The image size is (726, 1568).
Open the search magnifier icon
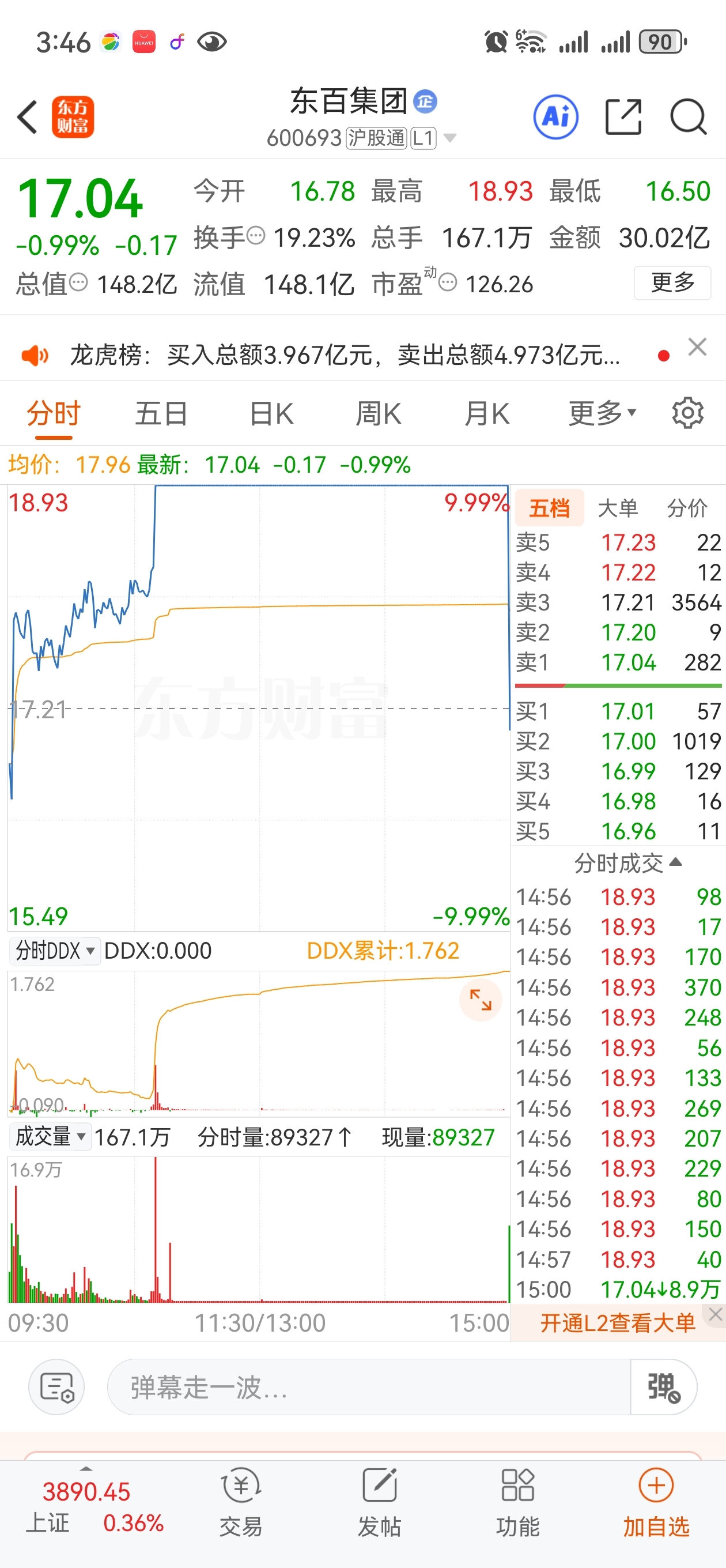[689, 116]
